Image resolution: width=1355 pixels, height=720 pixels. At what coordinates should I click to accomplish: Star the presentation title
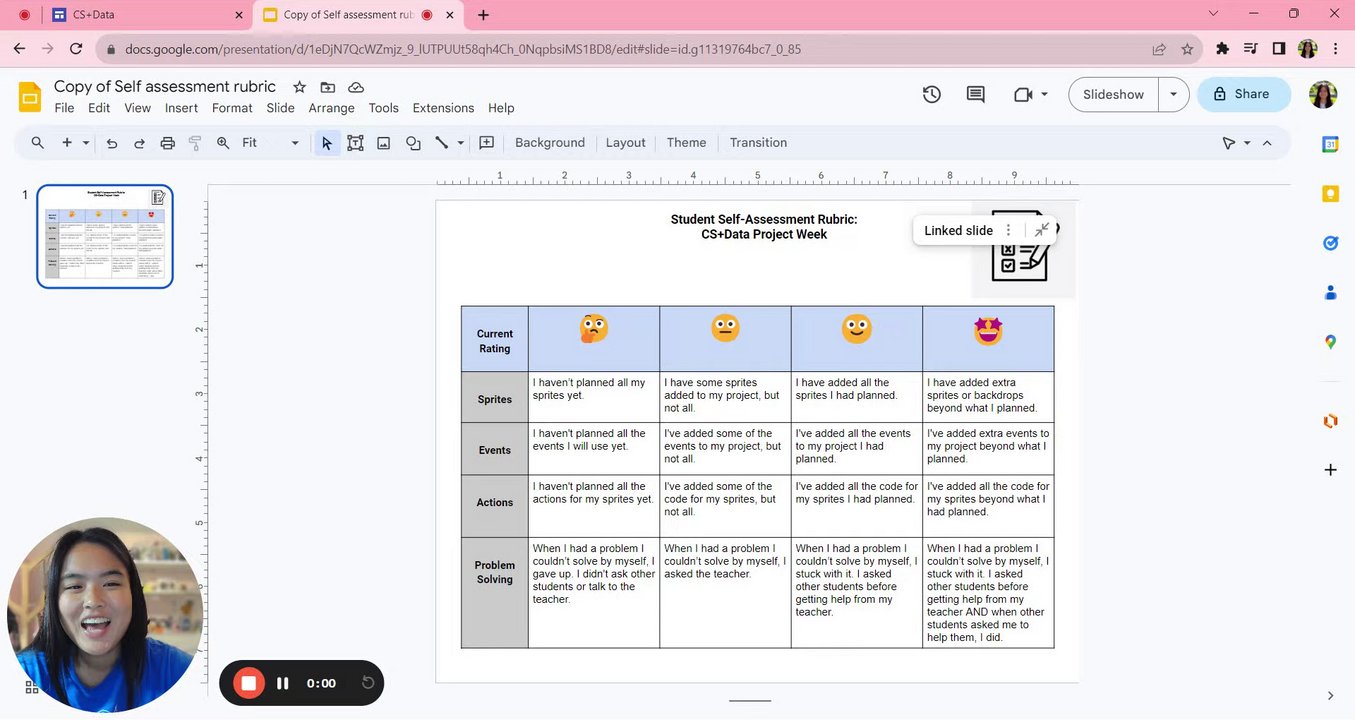[x=299, y=87]
